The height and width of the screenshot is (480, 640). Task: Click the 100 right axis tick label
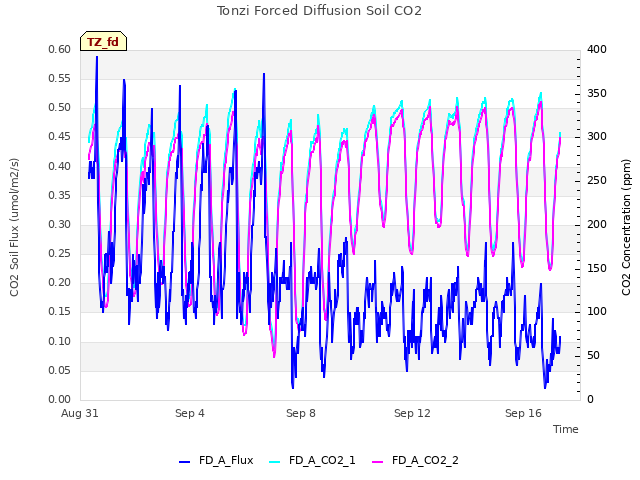click(597, 311)
